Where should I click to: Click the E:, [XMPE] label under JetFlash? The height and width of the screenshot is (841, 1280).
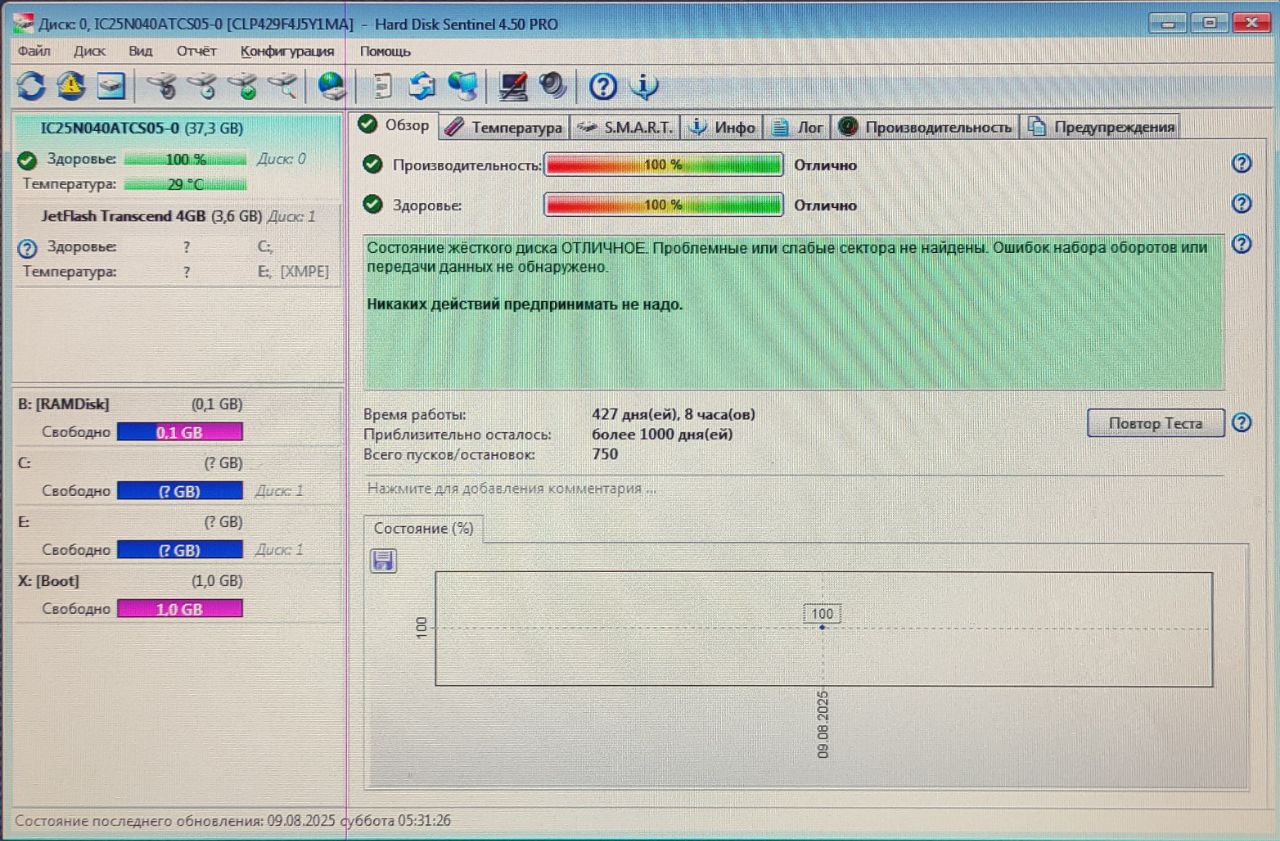pyautogui.click(x=293, y=271)
